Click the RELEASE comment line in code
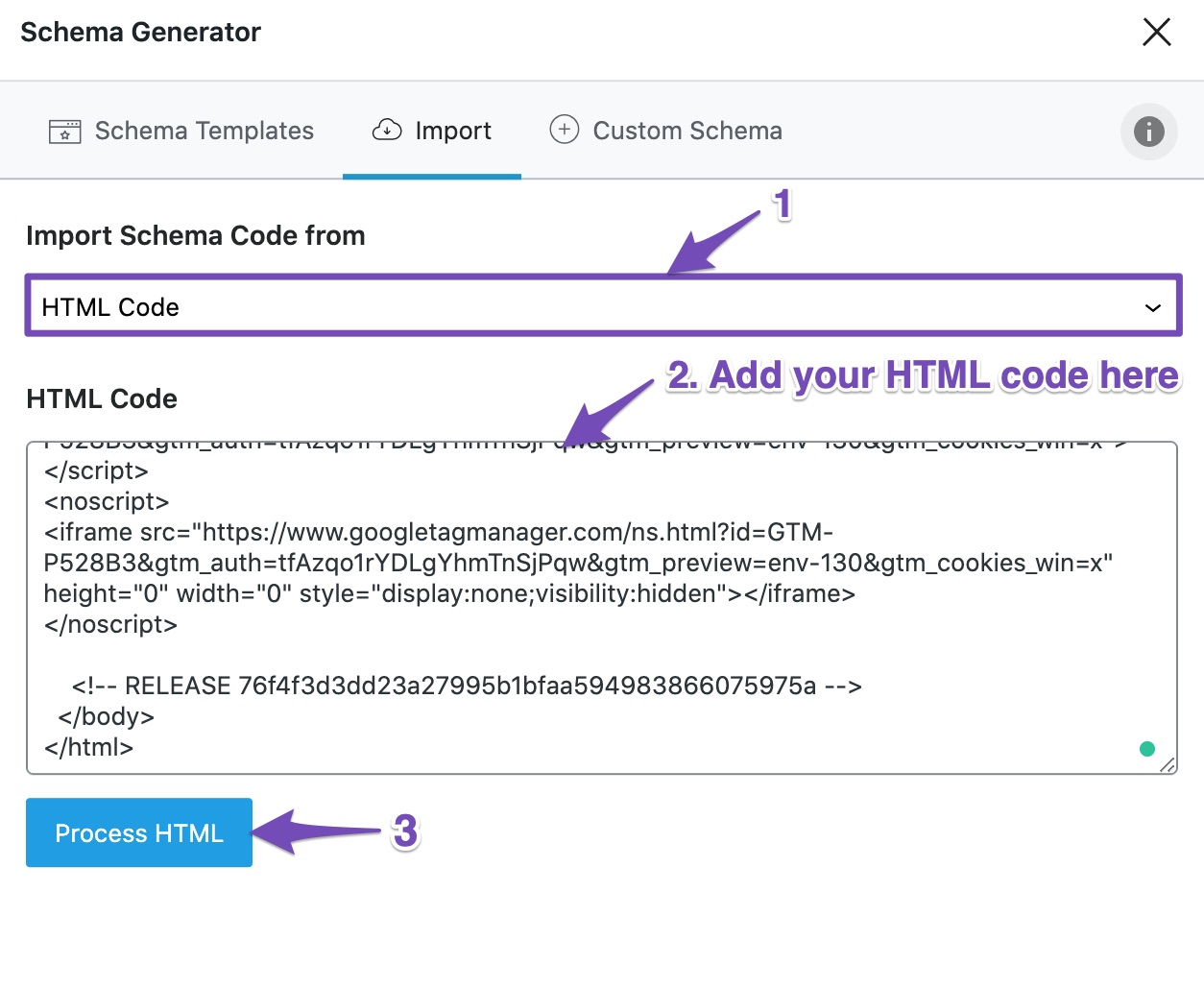The width and height of the screenshot is (1204, 988). click(467, 686)
